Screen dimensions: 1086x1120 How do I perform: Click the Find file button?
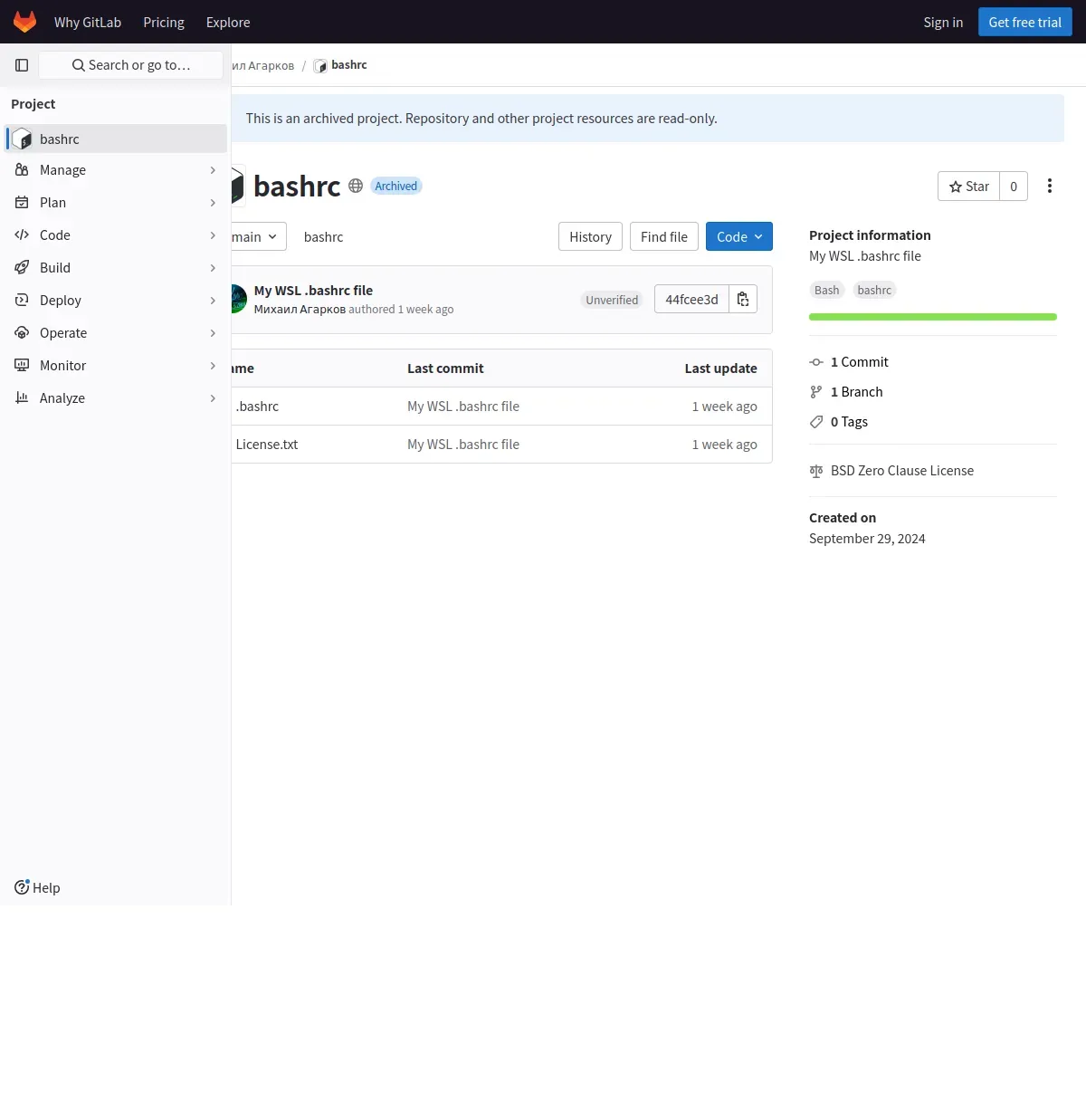click(664, 236)
